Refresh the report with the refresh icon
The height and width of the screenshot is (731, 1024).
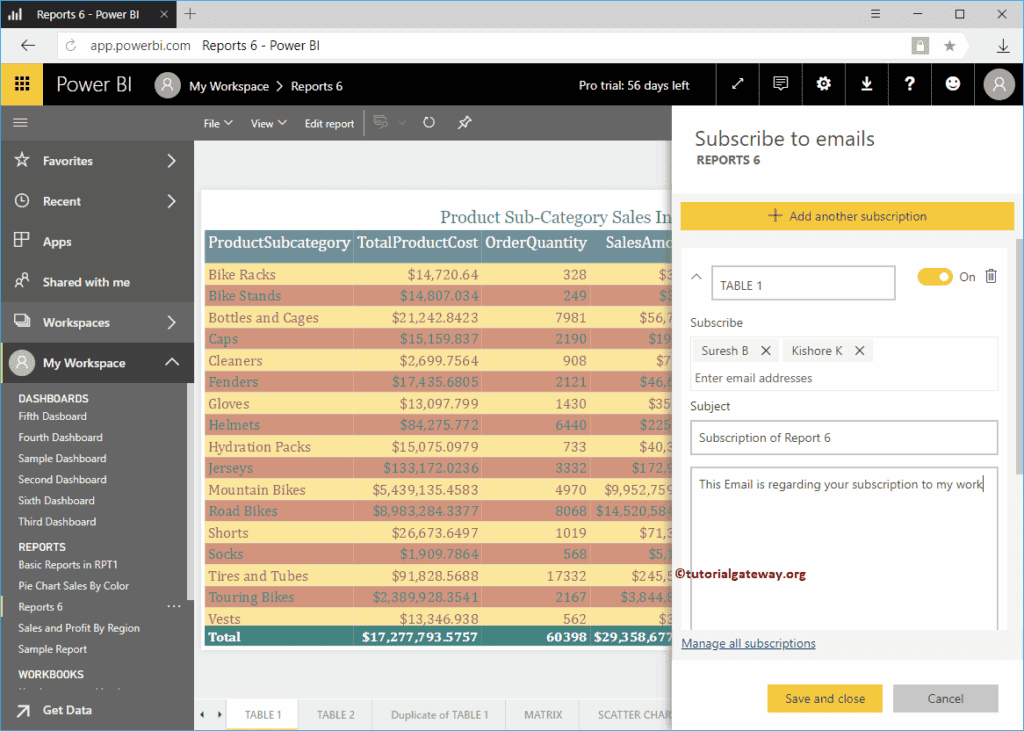pyautogui.click(x=429, y=123)
